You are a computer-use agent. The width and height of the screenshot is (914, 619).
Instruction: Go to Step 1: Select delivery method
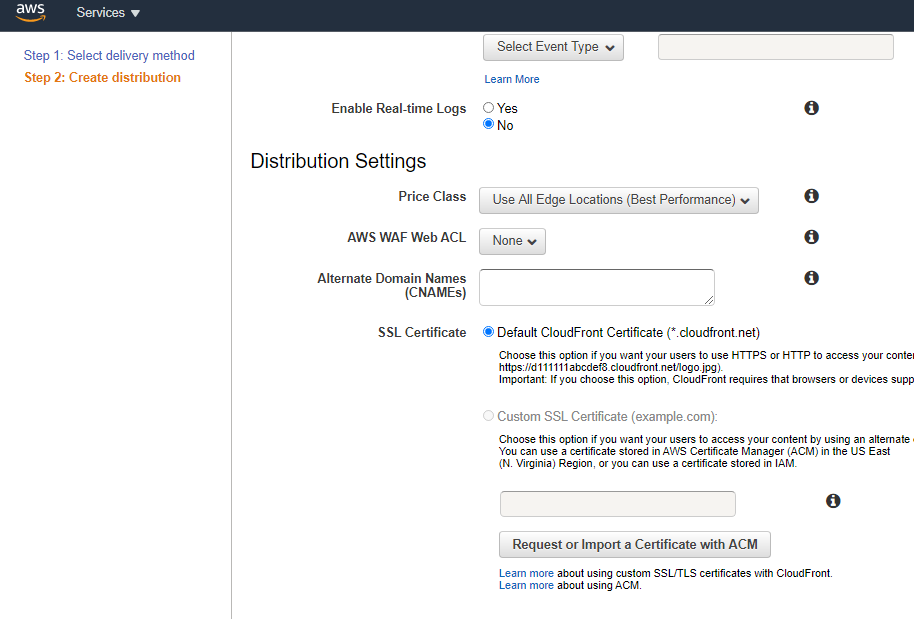coord(109,55)
